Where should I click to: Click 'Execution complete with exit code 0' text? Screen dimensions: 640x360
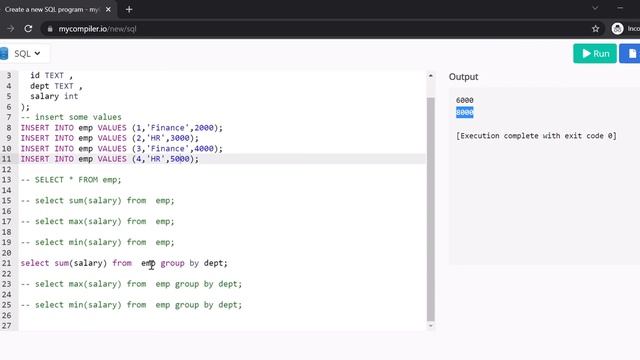[x=536, y=136]
